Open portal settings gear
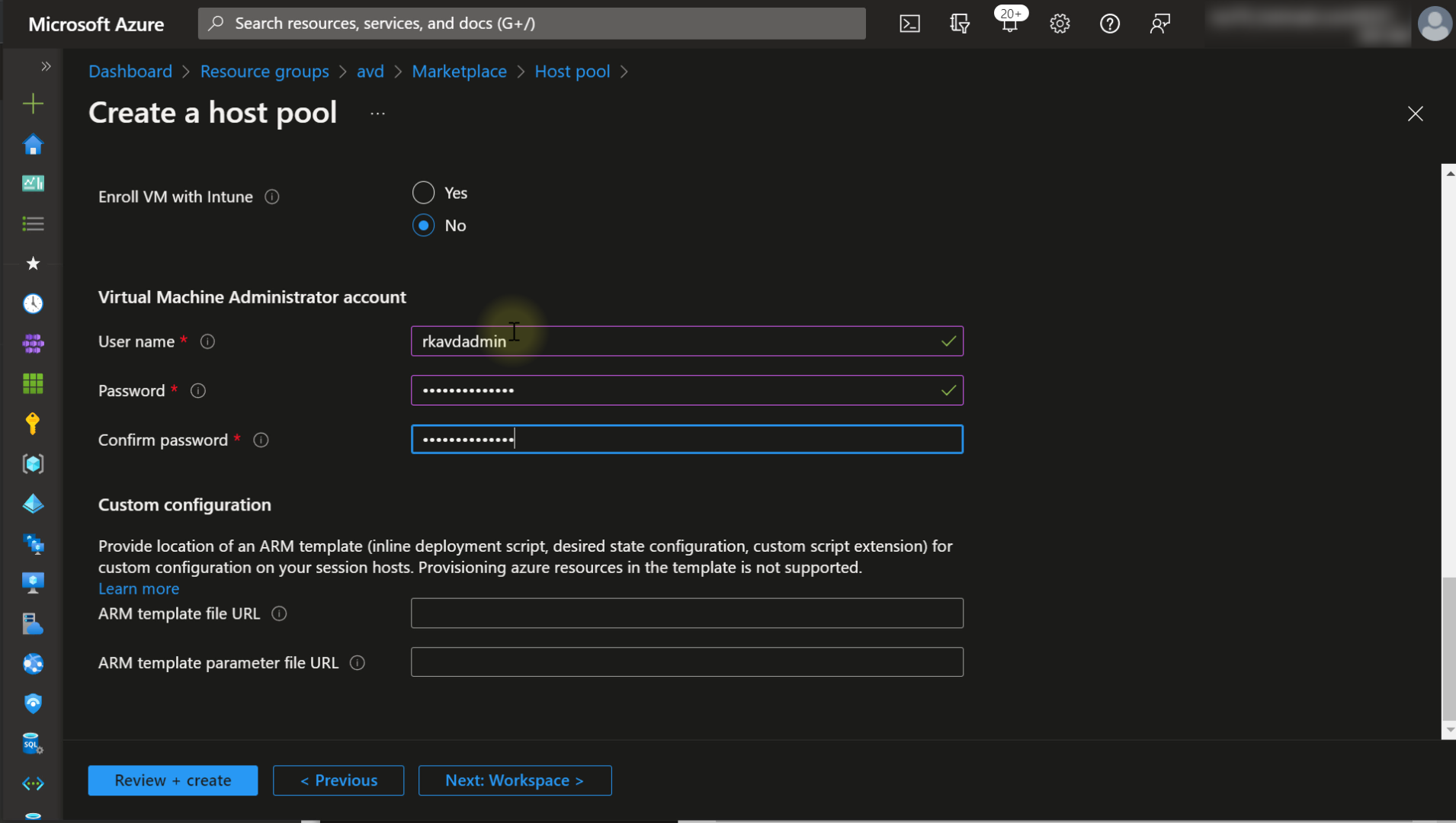The image size is (1456, 823). pos(1060,24)
